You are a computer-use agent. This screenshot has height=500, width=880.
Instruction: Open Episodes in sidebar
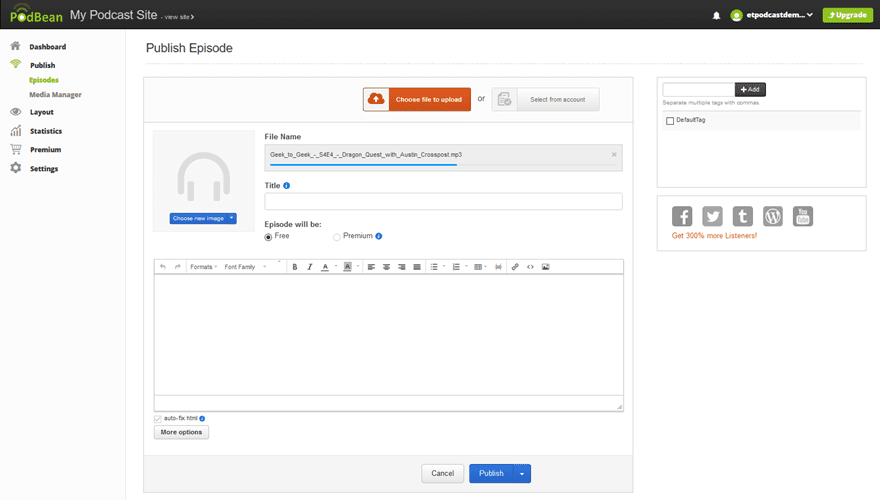(x=44, y=80)
